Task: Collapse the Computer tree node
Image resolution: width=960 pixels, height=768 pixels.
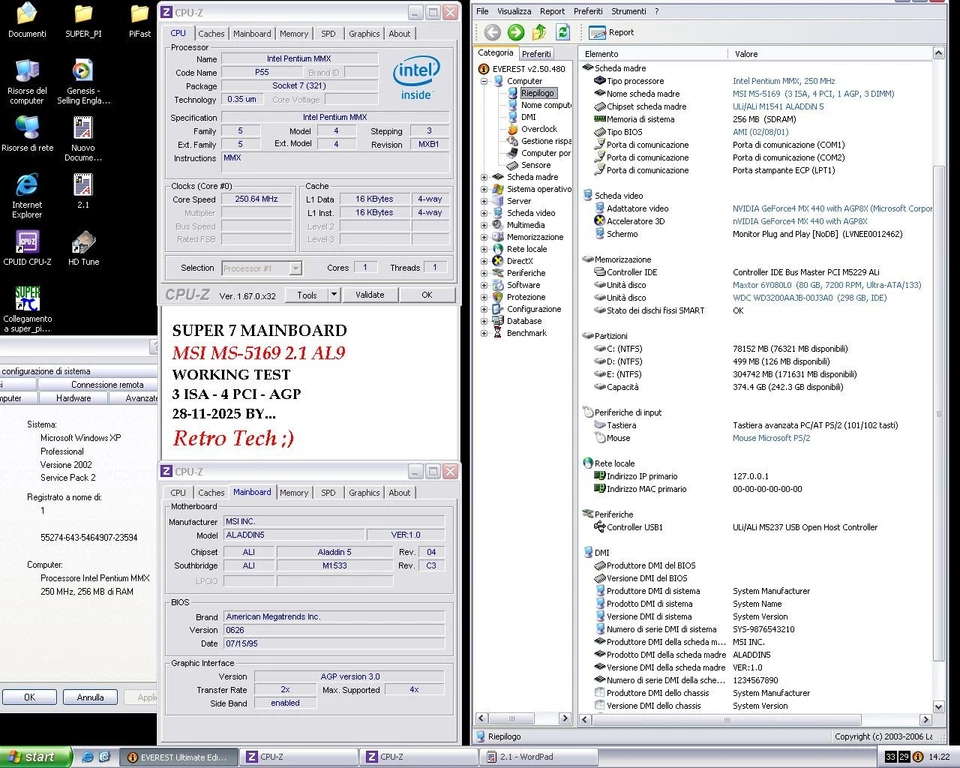Action: point(485,81)
